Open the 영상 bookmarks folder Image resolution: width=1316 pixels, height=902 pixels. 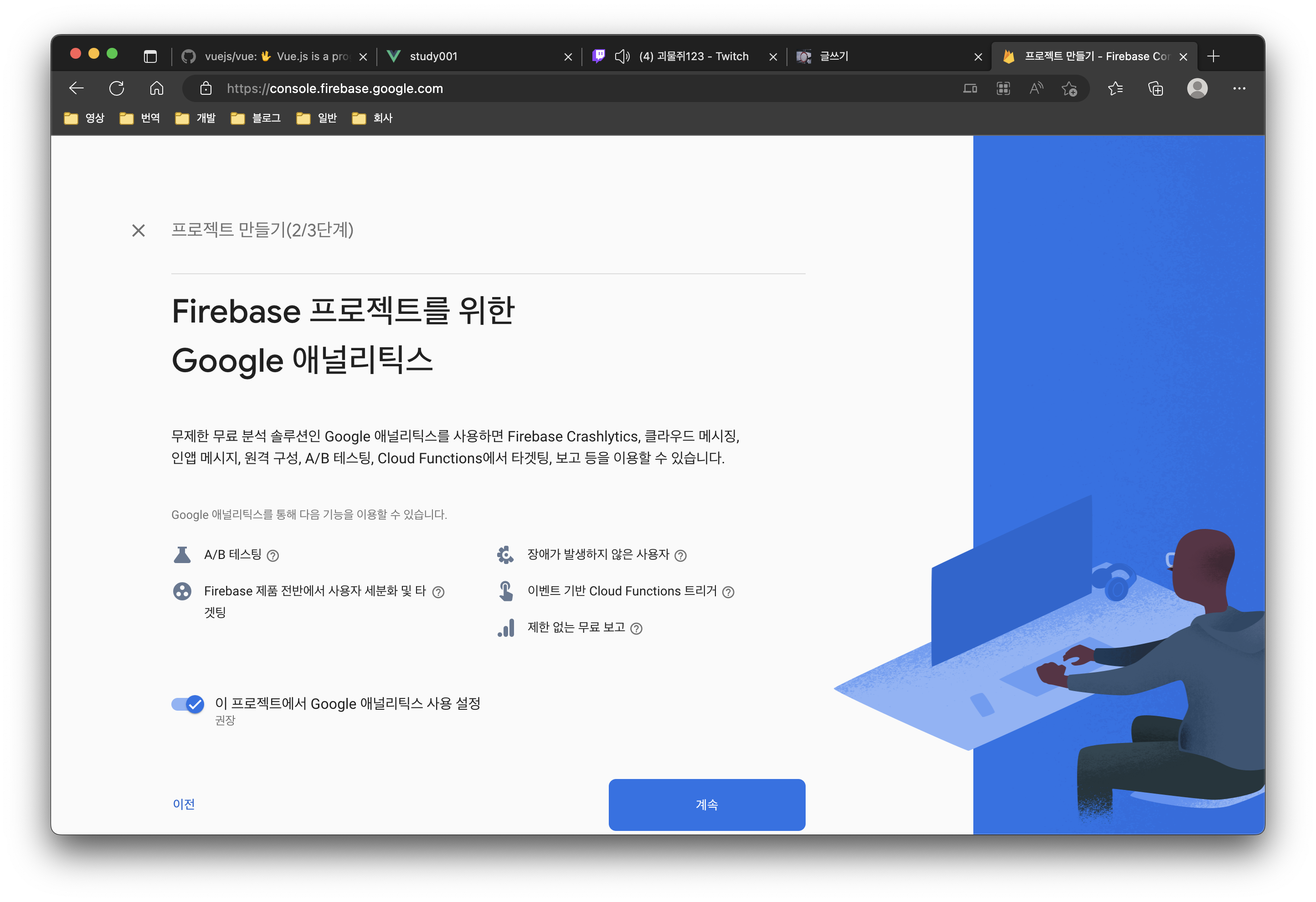point(84,118)
